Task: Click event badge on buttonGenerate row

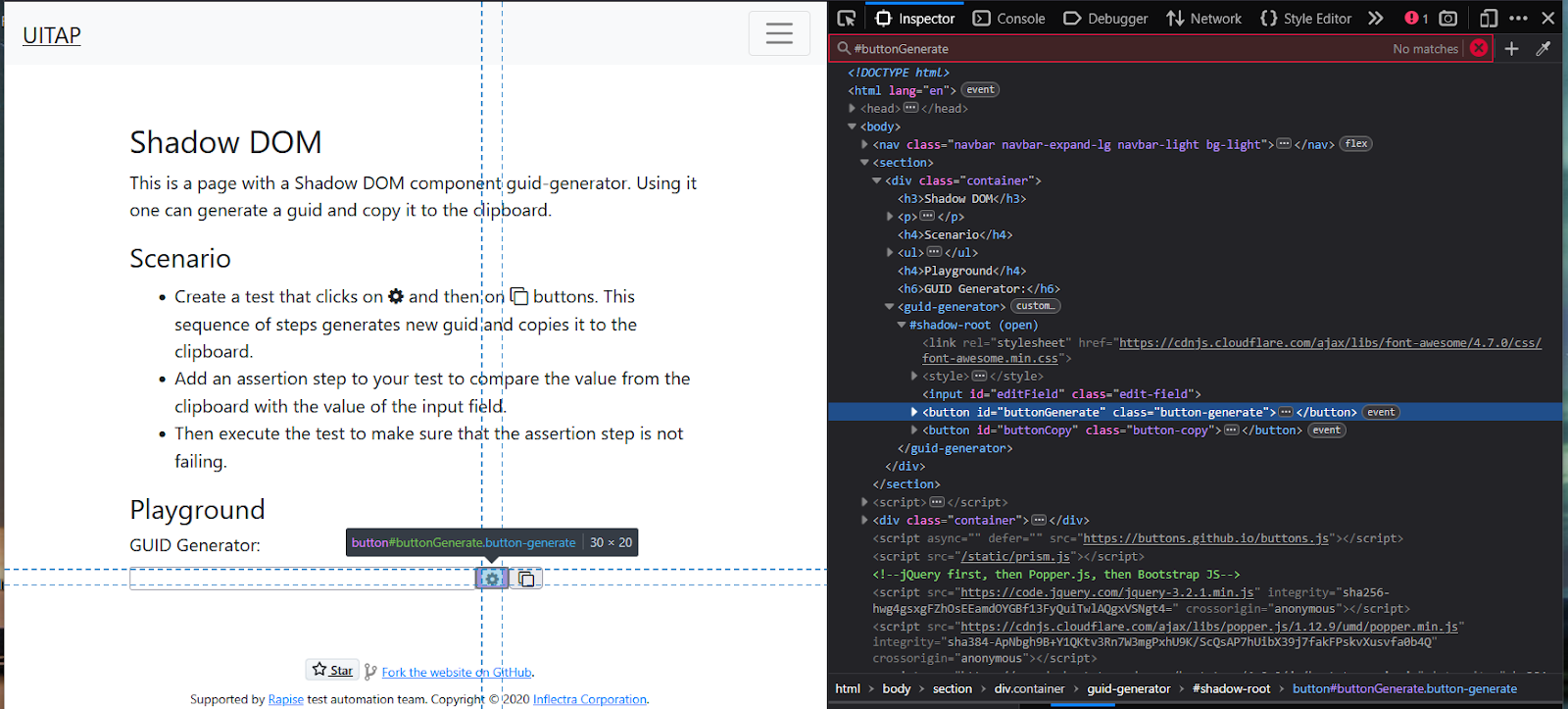Action: point(1381,412)
